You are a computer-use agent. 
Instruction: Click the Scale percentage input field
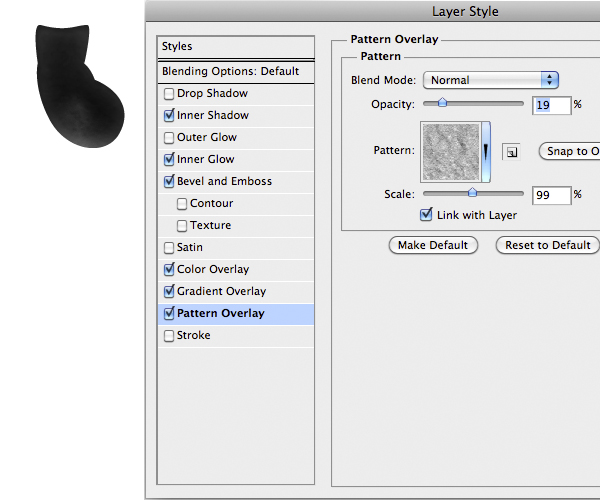coord(550,195)
